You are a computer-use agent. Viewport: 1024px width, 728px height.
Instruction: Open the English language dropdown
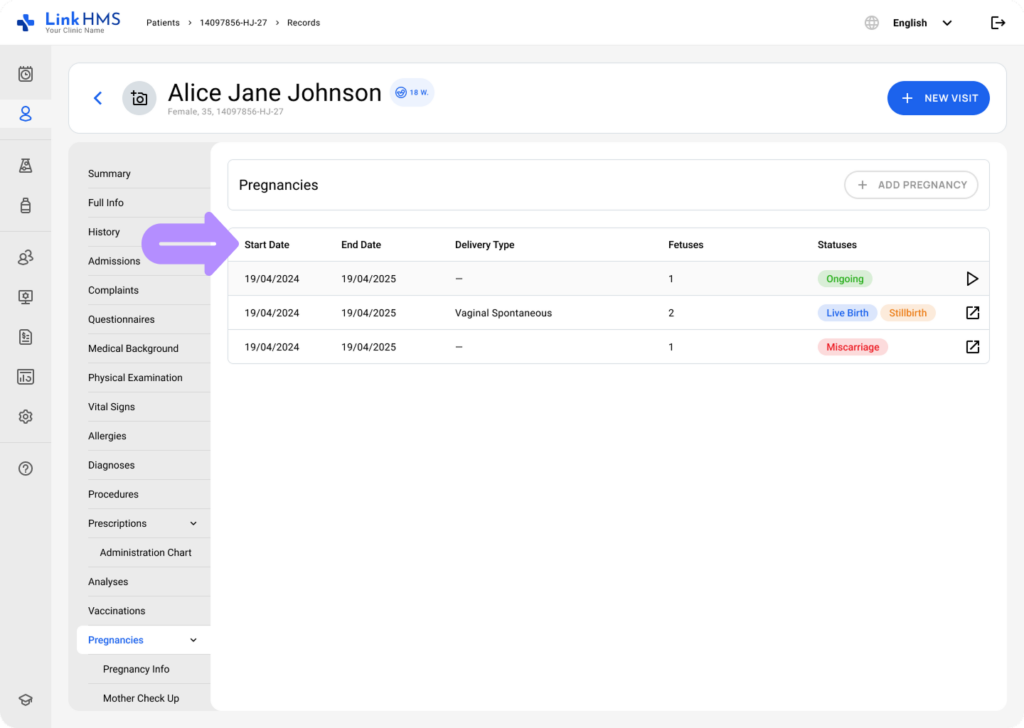921,23
